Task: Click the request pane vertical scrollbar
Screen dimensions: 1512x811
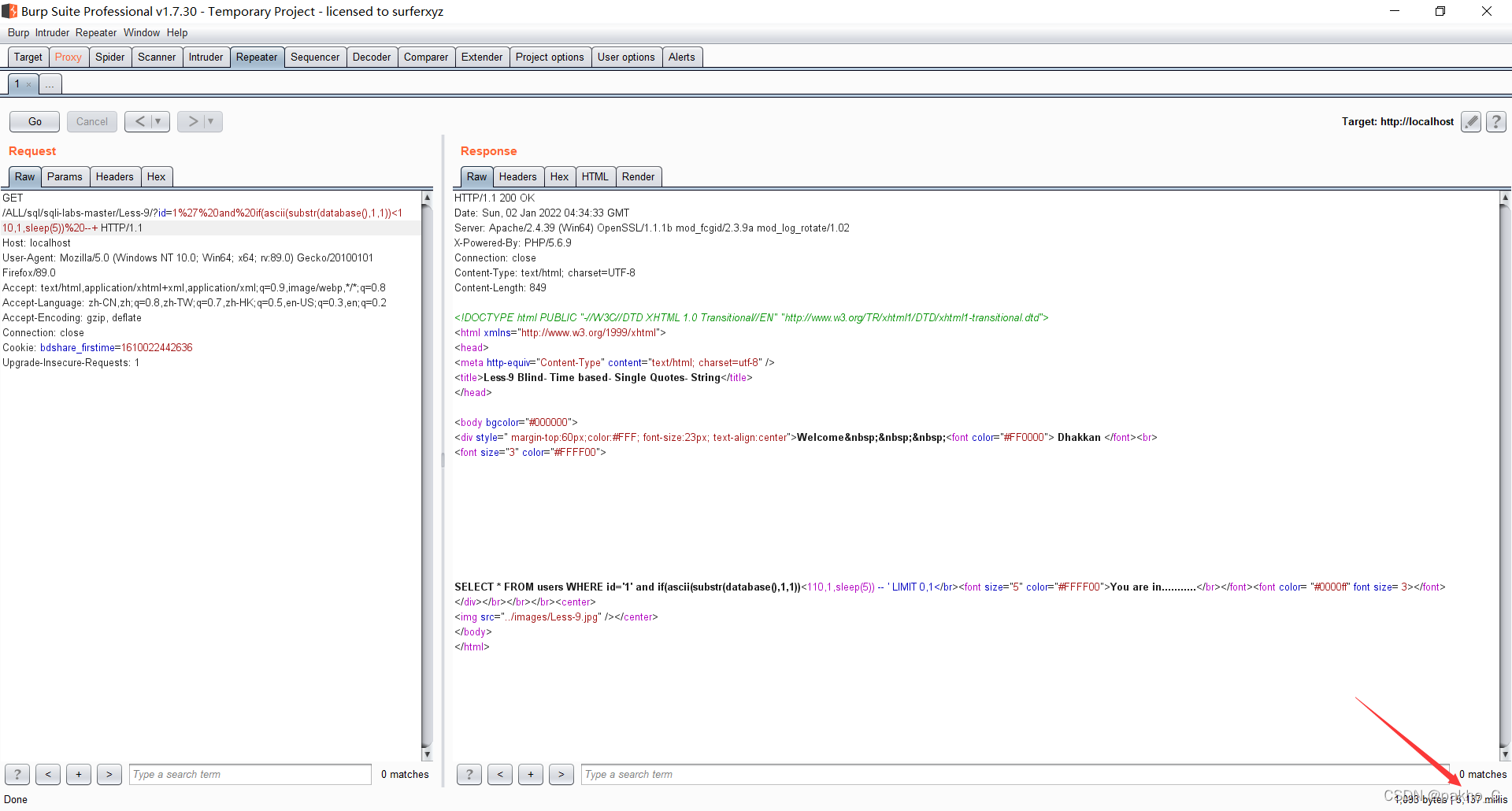Action: point(427,476)
